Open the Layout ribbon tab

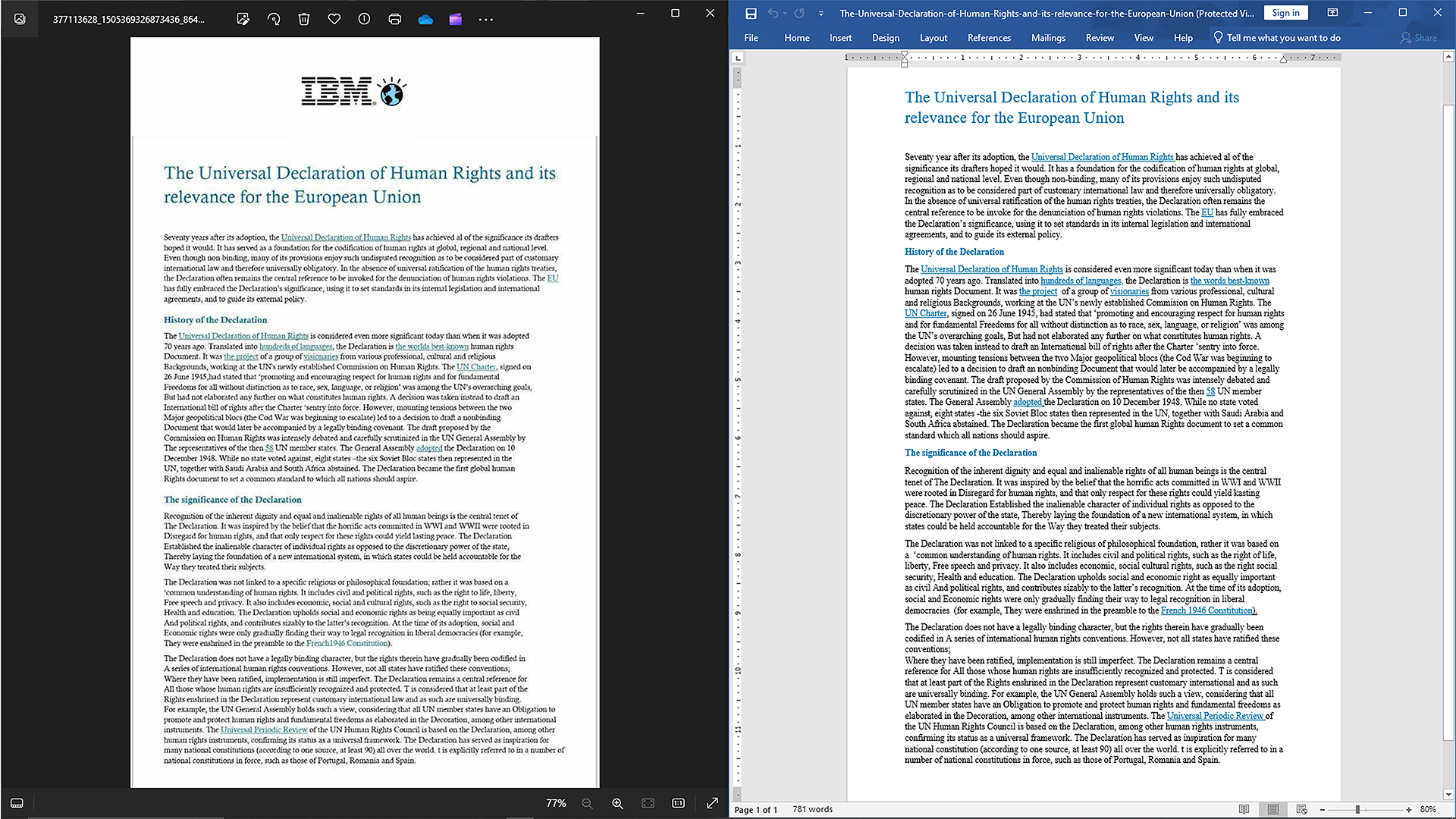click(x=933, y=38)
